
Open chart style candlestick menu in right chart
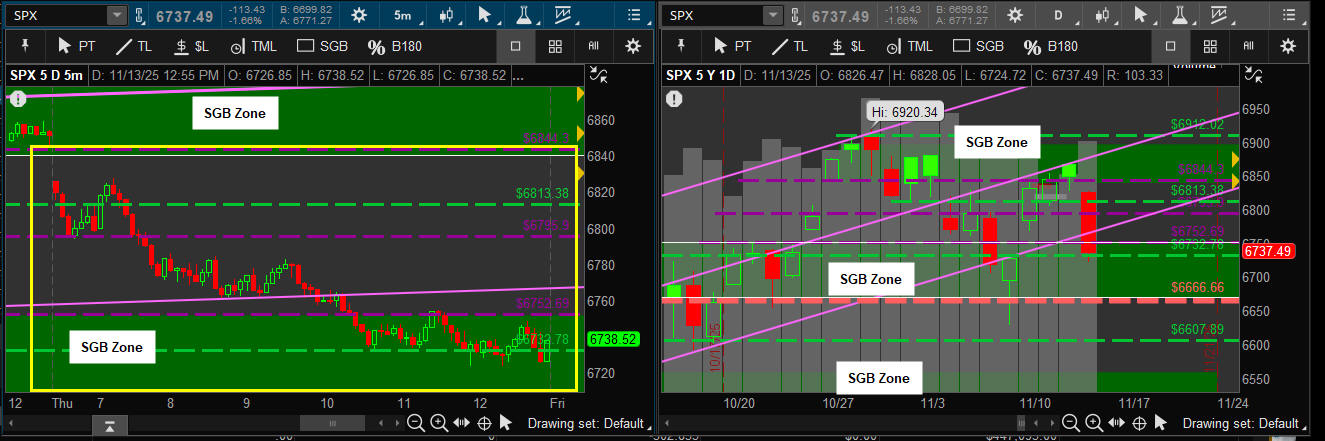pos(1102,15)
